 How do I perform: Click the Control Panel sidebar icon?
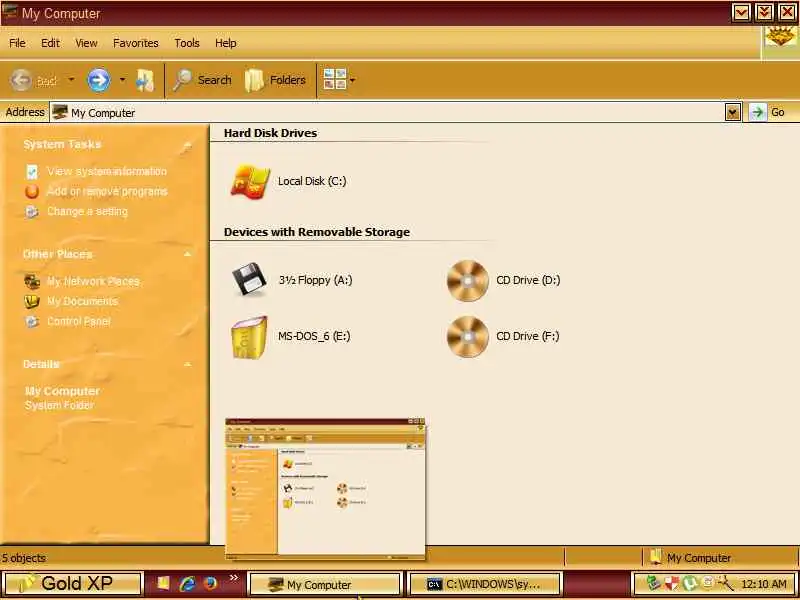32,321
